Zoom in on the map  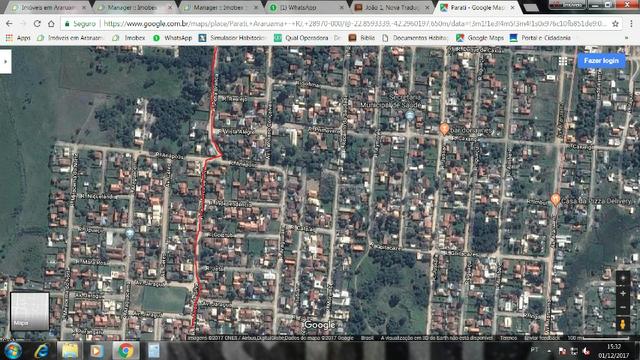pyautogui.click(x=623, y=293)
